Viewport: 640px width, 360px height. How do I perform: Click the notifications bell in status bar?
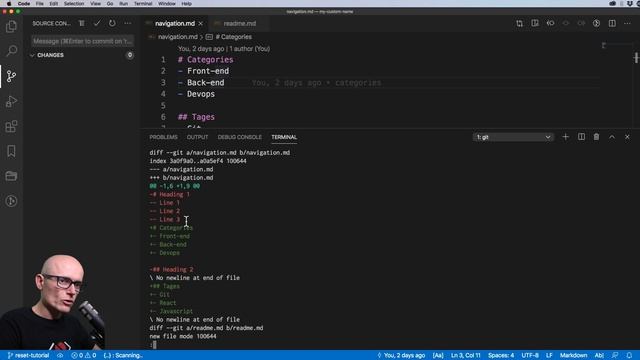629,355
